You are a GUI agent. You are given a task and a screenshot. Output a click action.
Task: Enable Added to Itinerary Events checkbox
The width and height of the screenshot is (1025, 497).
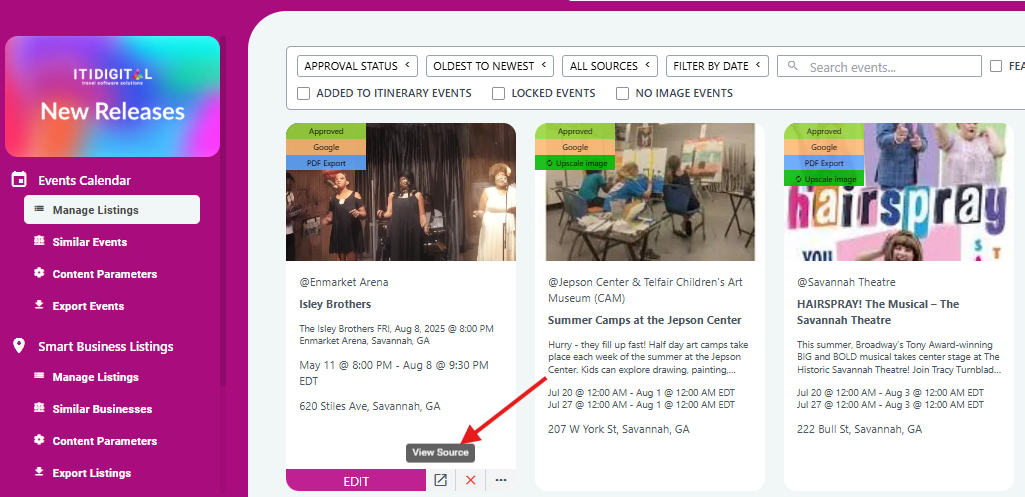(303, 94)
